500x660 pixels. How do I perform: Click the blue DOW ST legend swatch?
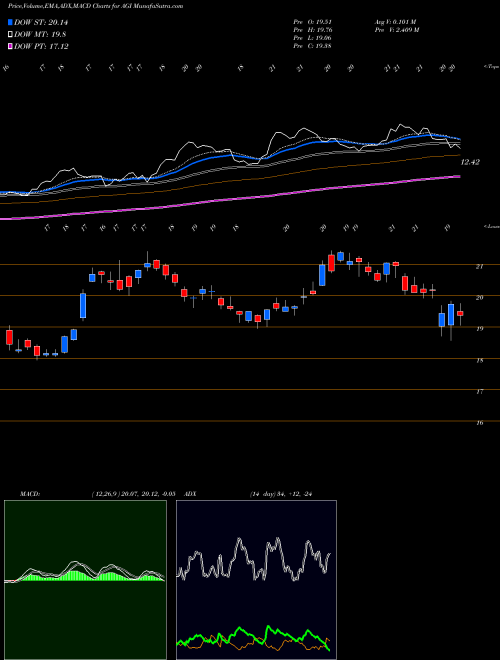pos(11,23)
